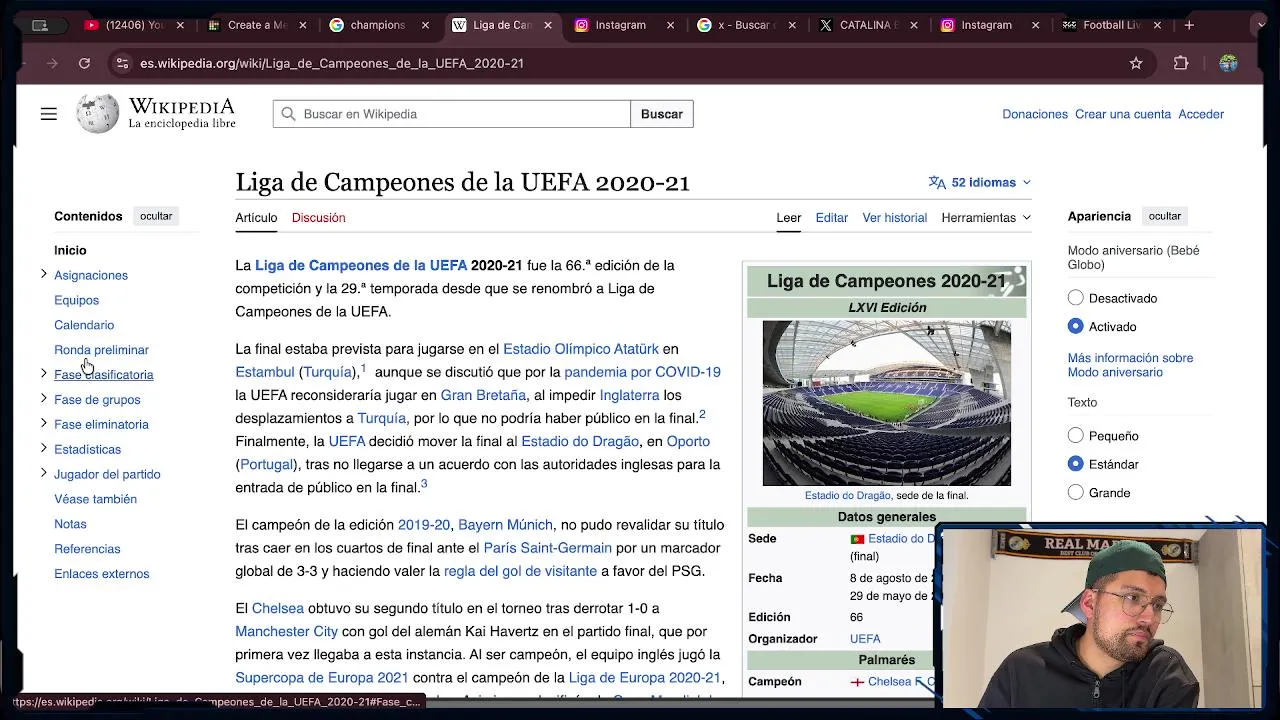Click the browser address bar URL
The width and height of the screenshot is (1280, 720).
pos(331,63)
